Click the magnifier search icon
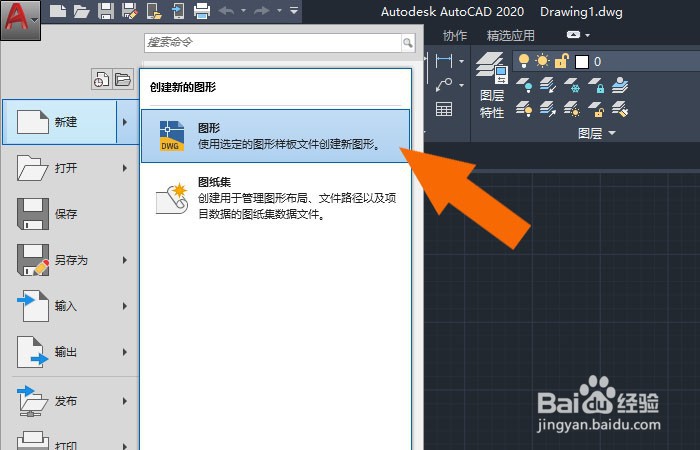Image resolution: width=700 pixels, height=450 pixels. coord(408,43)
